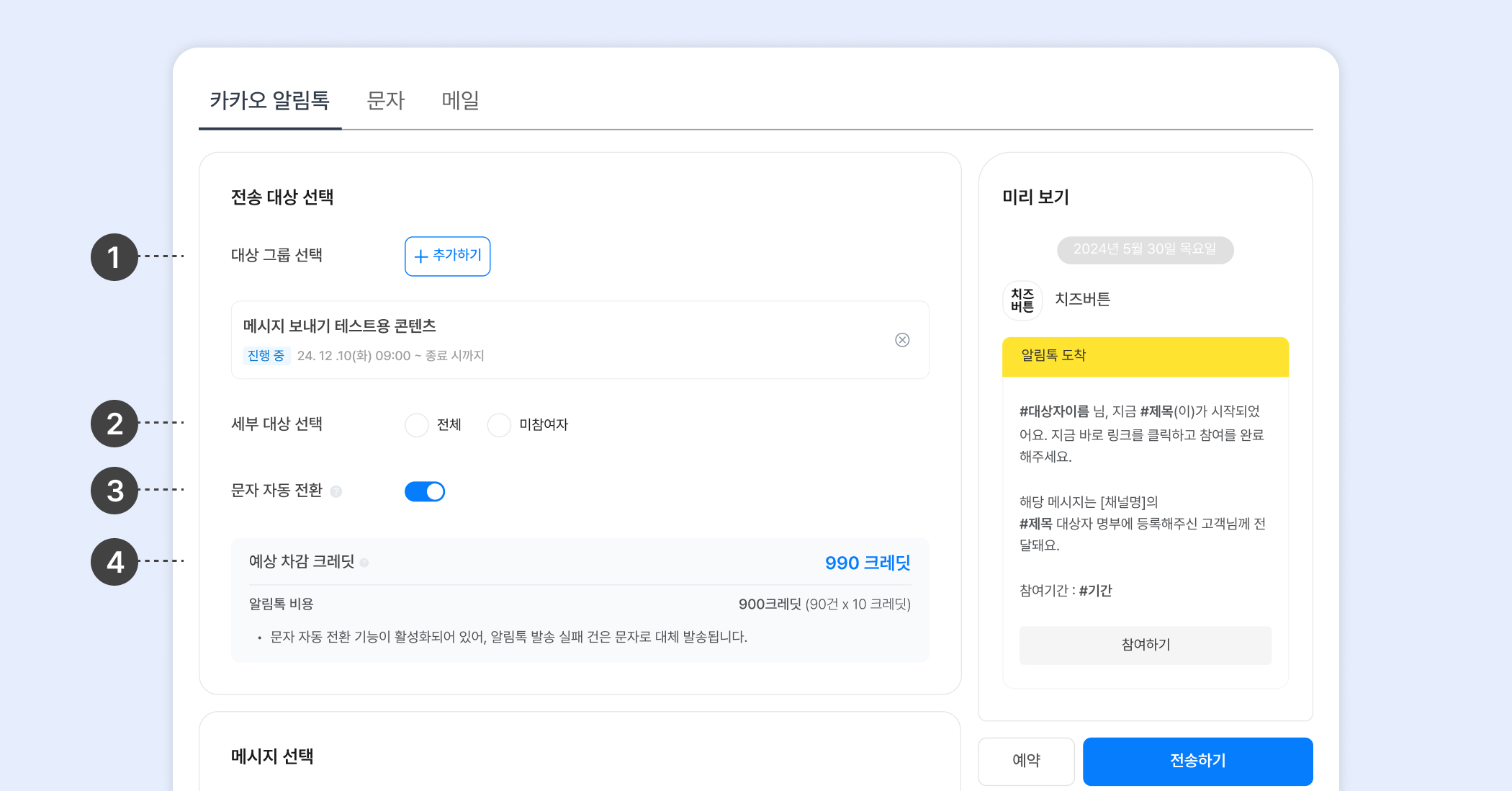Open the 메일 tab
The width and height of the screenshot is (1512, 791).
[x=460, y=100]
